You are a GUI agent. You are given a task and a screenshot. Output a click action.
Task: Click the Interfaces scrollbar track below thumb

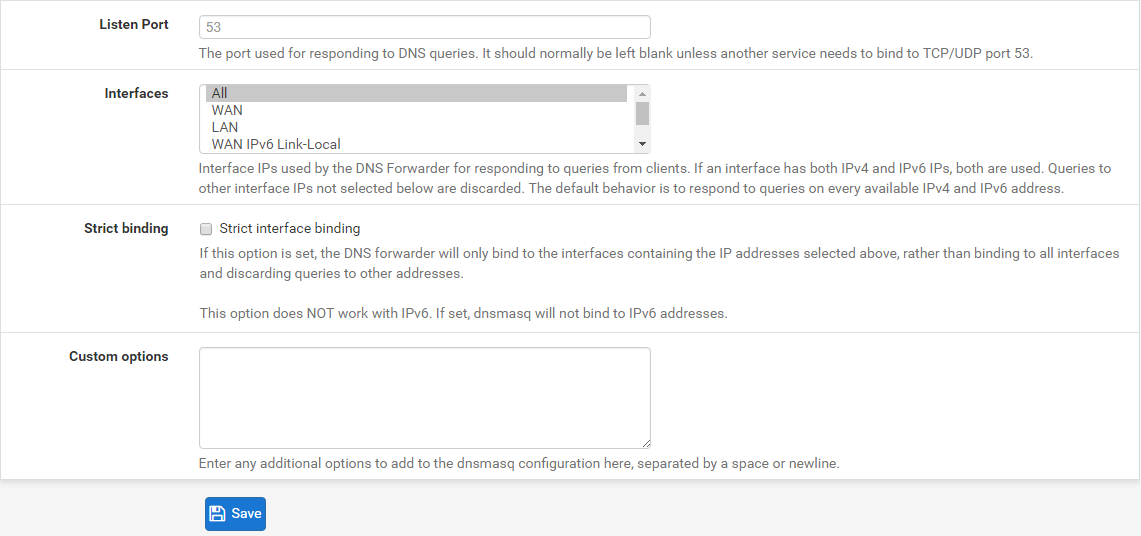click(x=643, y=132)
